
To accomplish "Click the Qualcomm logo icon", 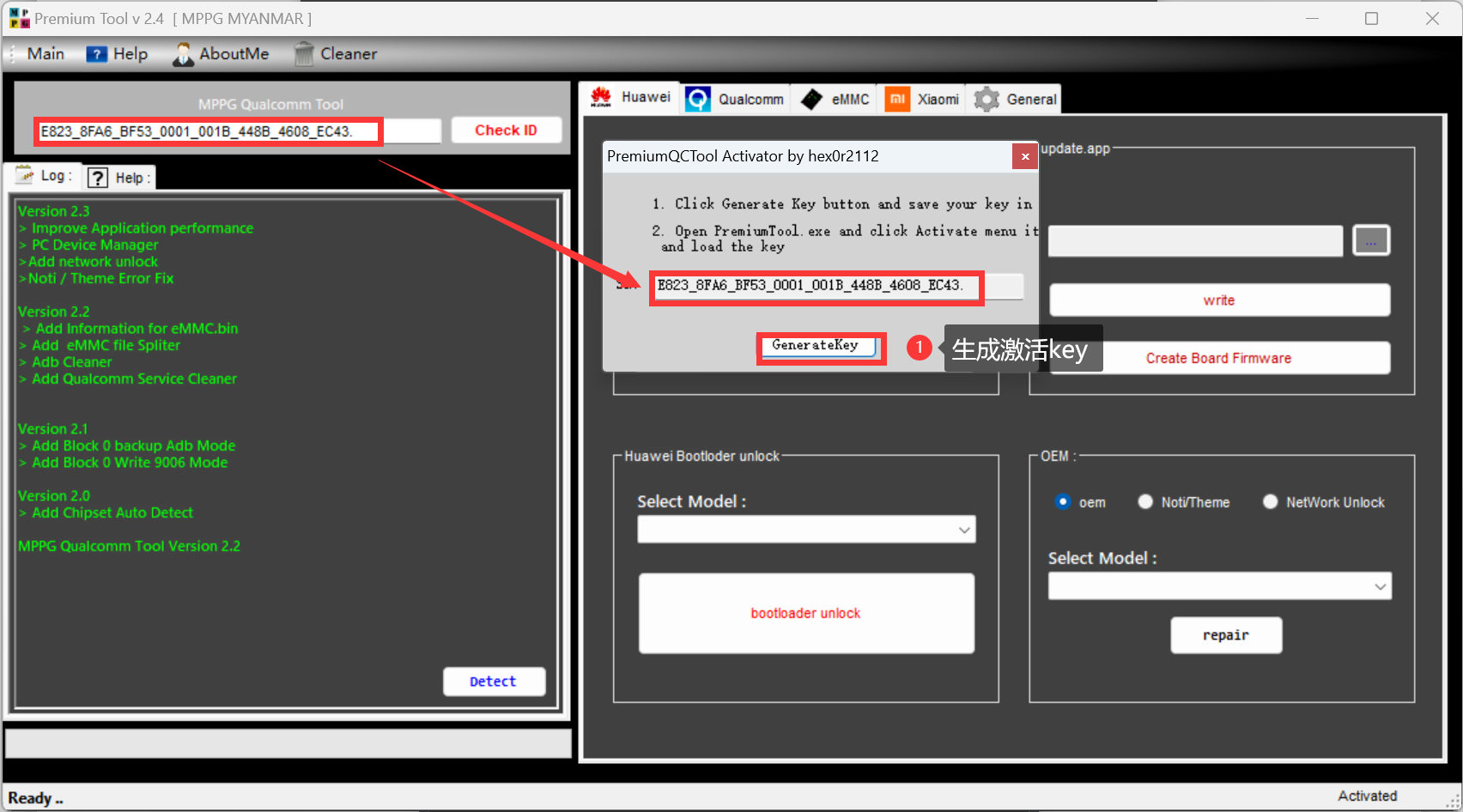I will point(698,100).
